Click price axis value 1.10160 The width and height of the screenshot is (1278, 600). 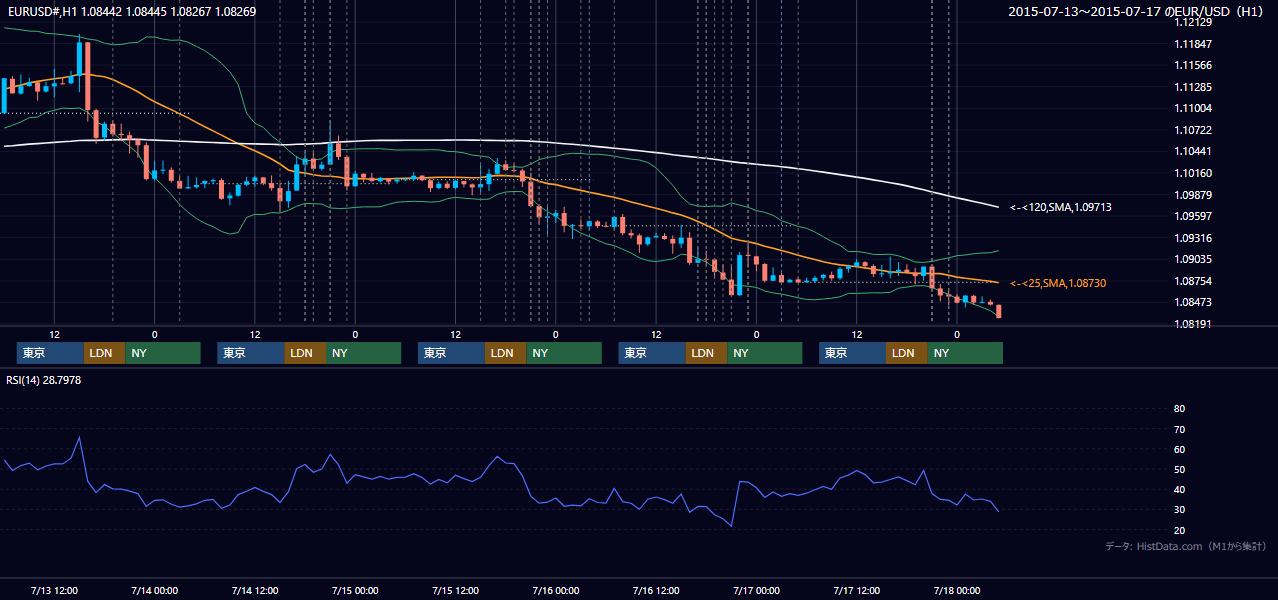(x=1193, y=173)
